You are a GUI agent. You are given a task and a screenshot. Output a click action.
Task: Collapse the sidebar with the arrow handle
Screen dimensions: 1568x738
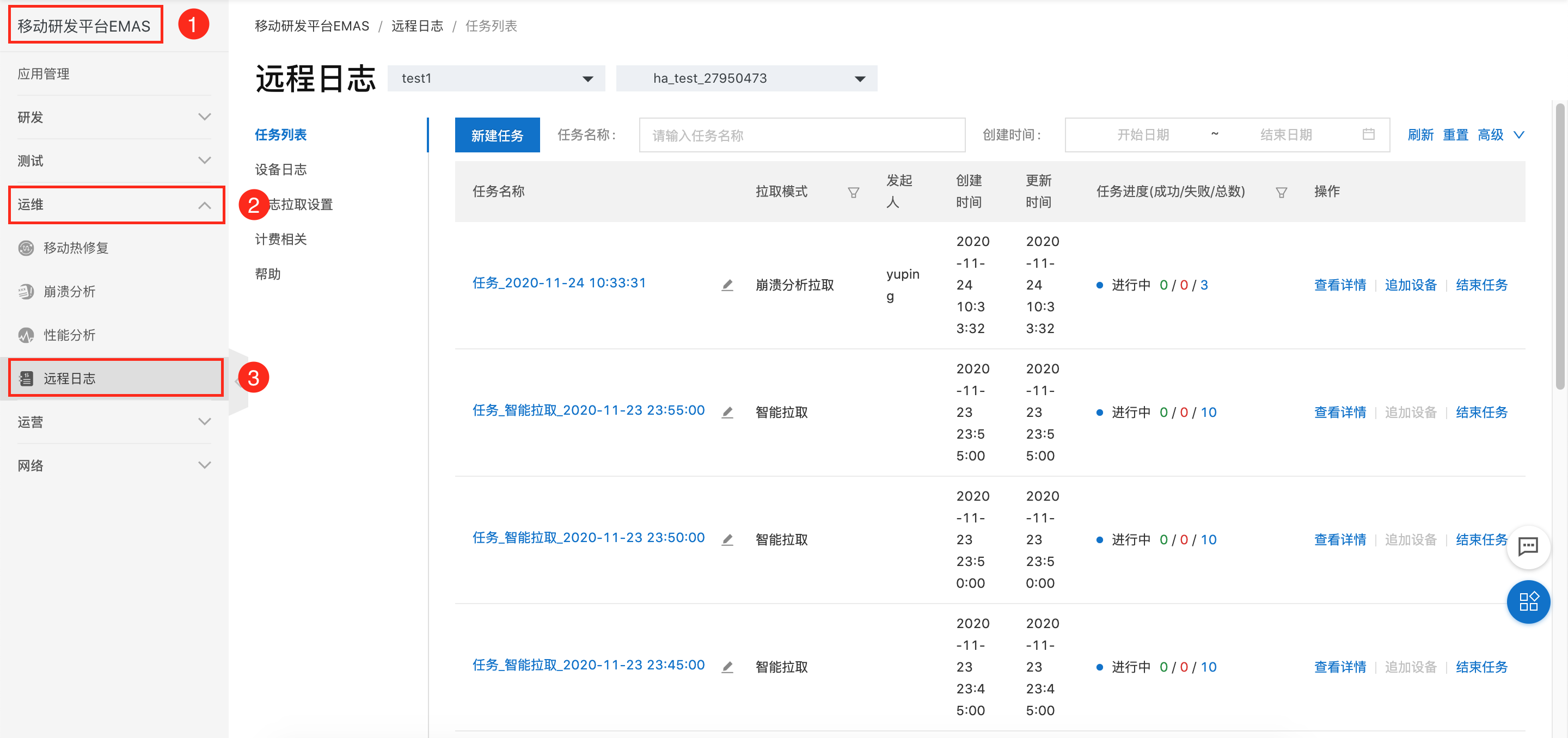238,382
